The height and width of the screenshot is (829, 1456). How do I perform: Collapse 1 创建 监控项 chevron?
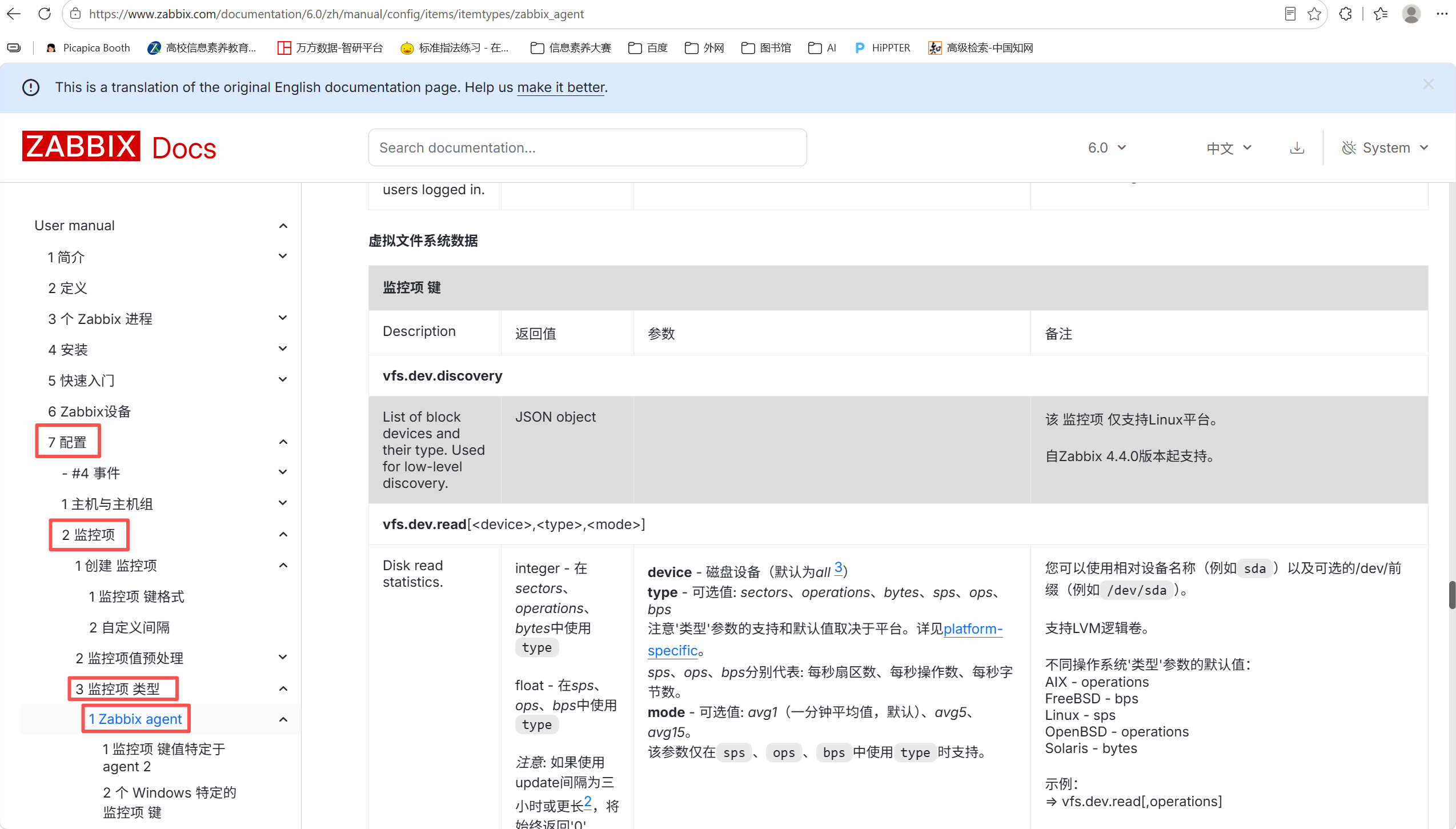click(283, 565)
